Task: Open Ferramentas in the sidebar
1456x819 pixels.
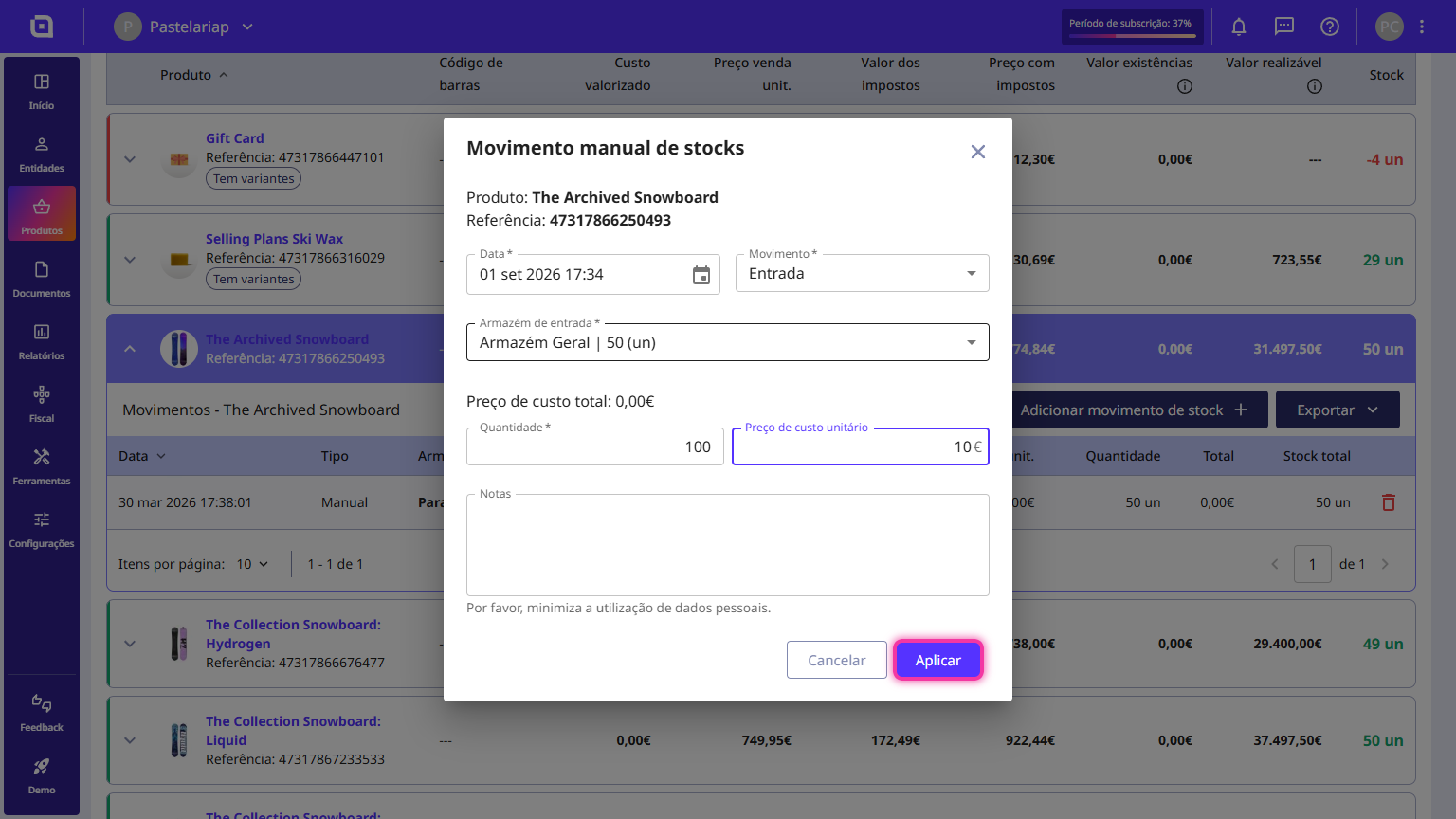Action: [42, 466]
